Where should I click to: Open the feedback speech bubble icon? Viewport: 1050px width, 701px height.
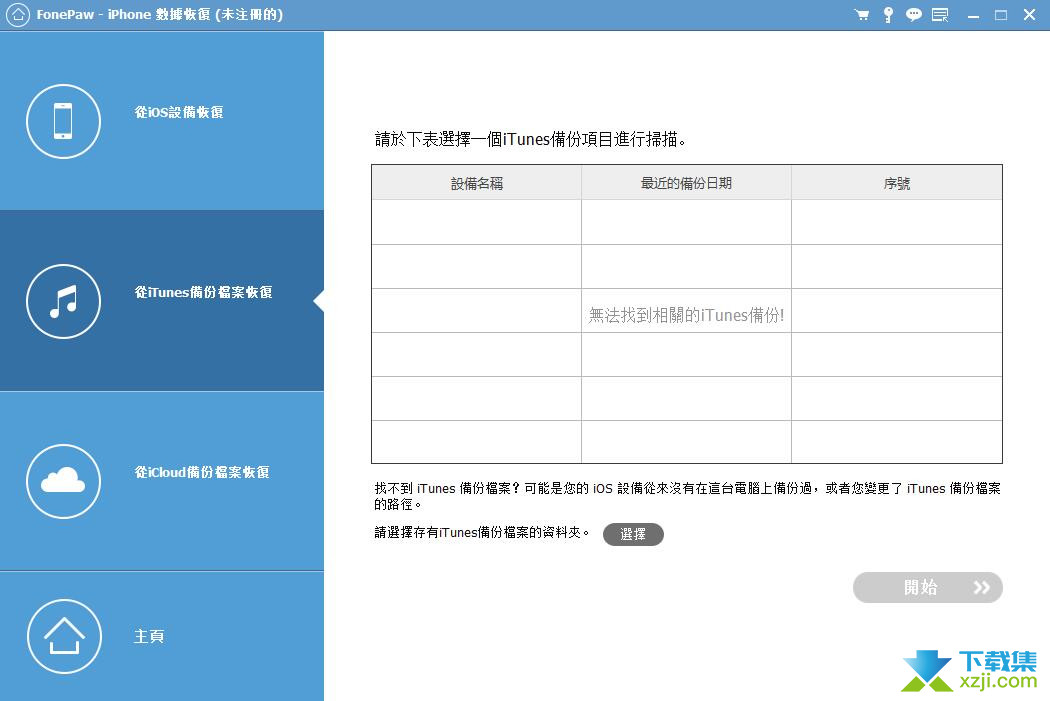[x=913, y=15]
